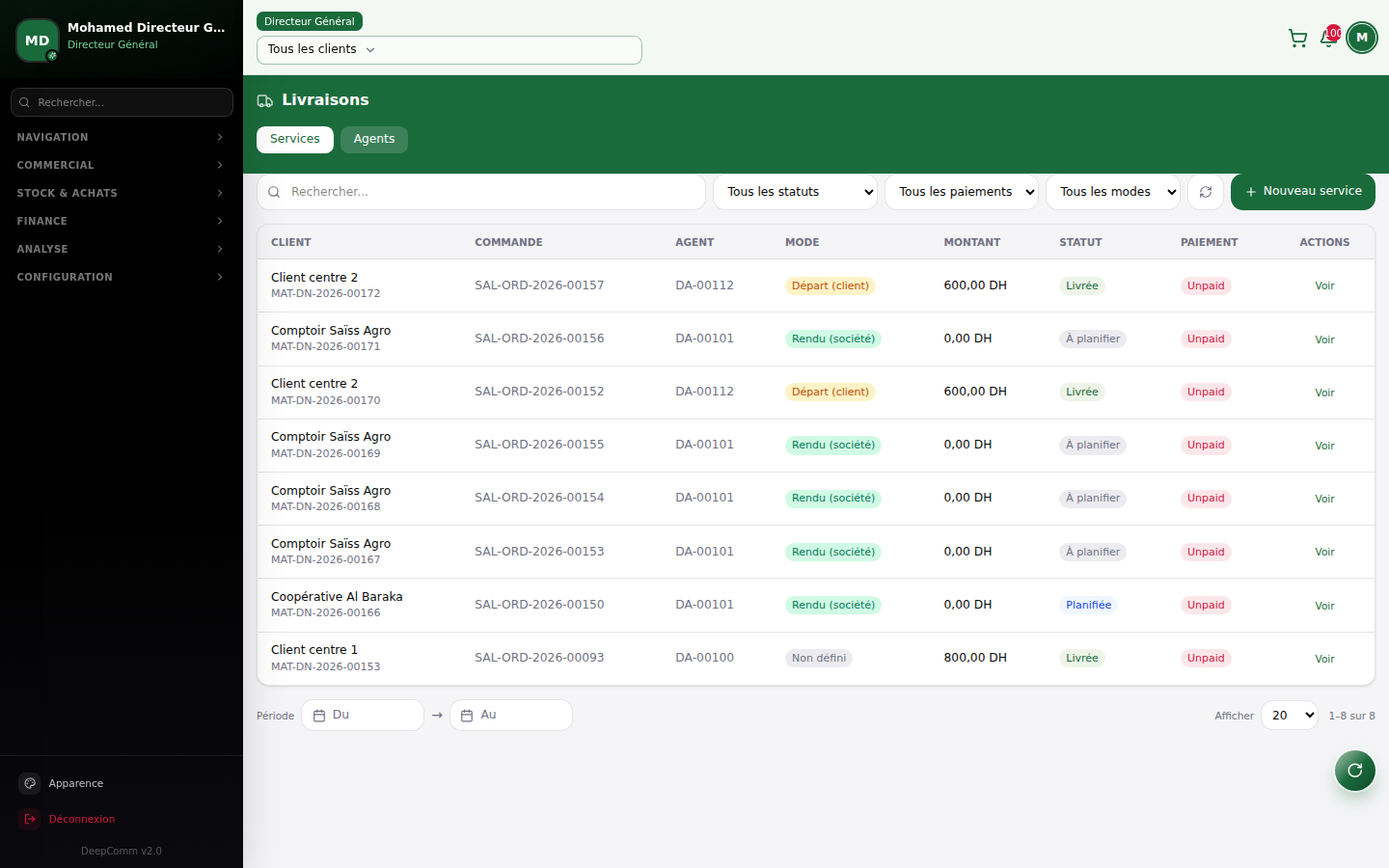
Task: Click the calendar icon in the Du field
Action: [319, 716]
